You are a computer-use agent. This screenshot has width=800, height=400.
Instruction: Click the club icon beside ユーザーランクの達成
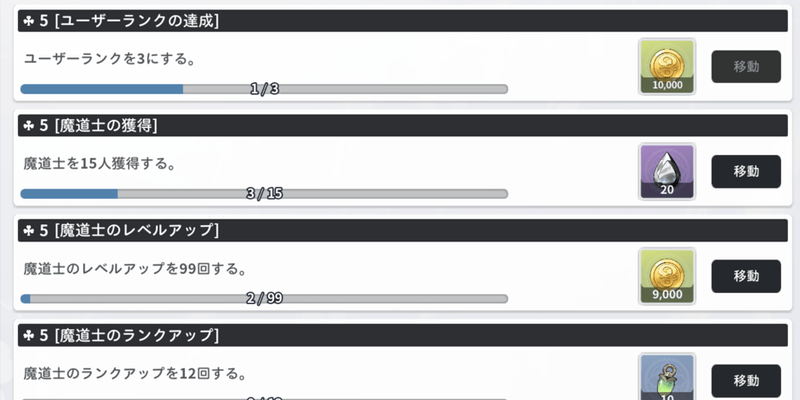pos(28,21)
